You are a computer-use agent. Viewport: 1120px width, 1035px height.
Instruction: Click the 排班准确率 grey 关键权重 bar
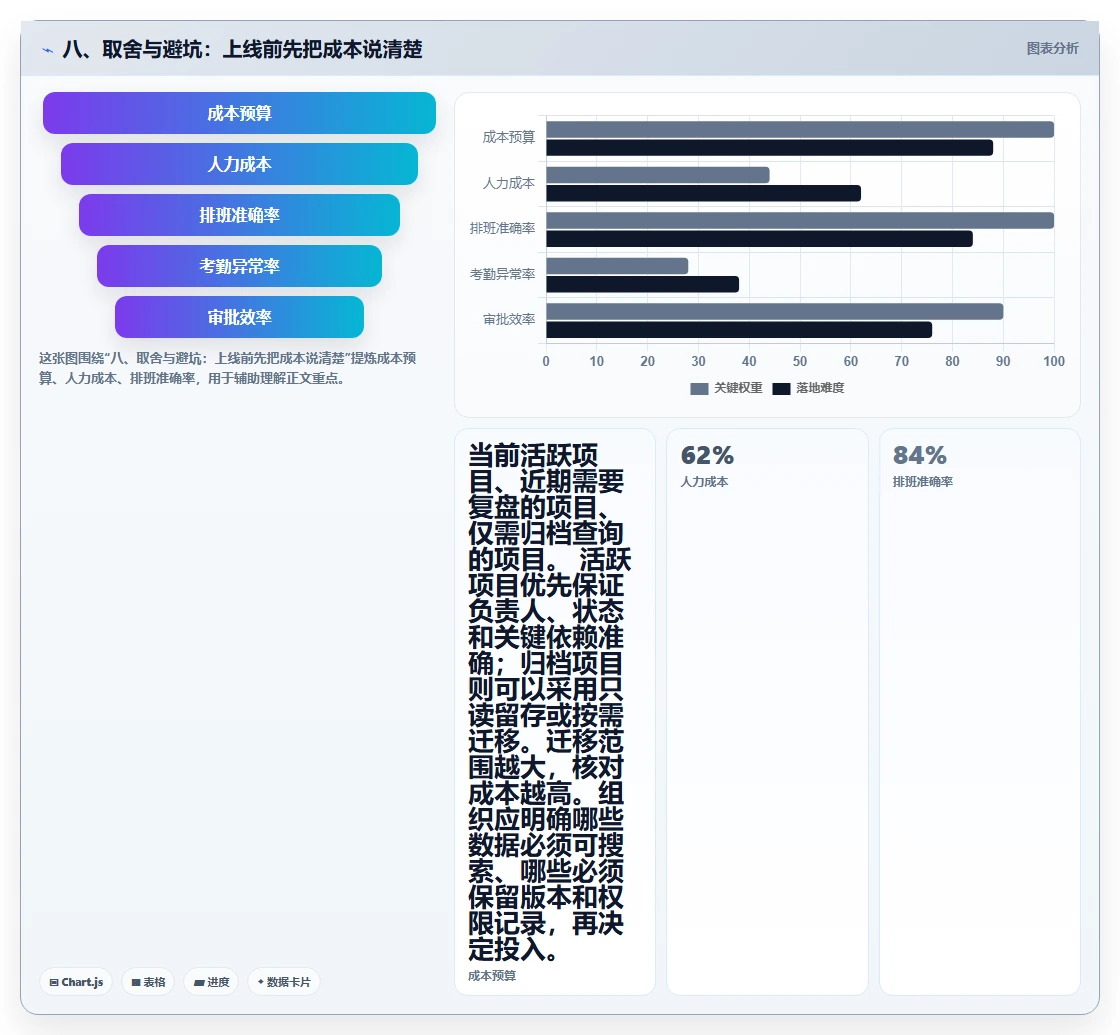click(x=800, y=220)
